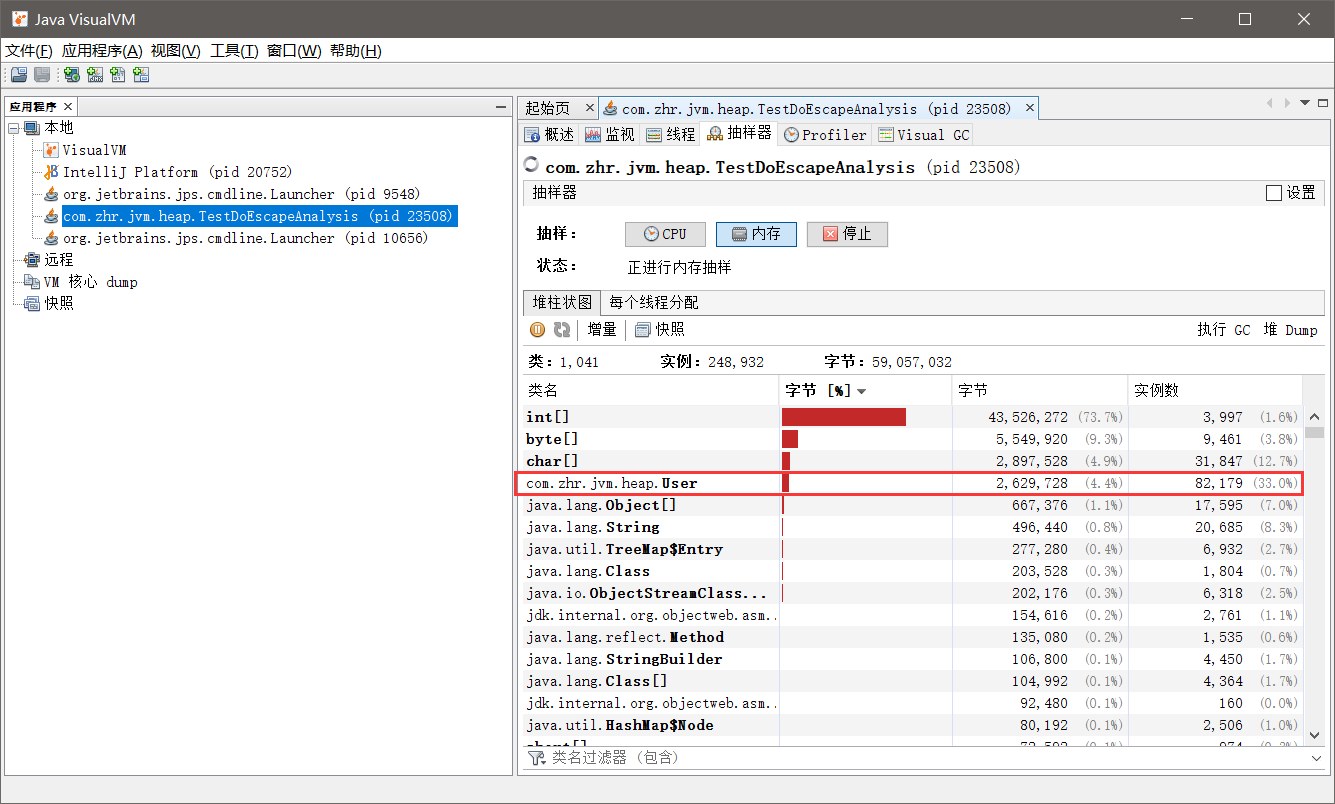
Task: Click the Load snapshot toolbar icon
Action: [x=19, y=74]
